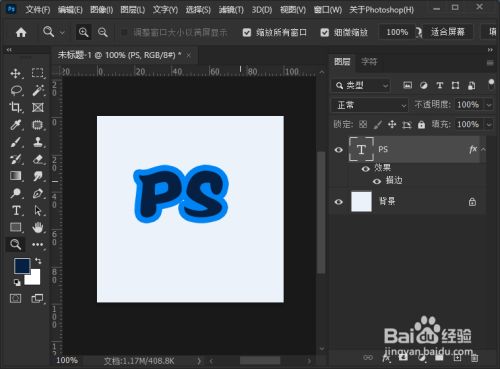The width and height of the screenshot is (500, 369).
Task: Toggle Quick Mask mode
Action: (x=15, y=298)
